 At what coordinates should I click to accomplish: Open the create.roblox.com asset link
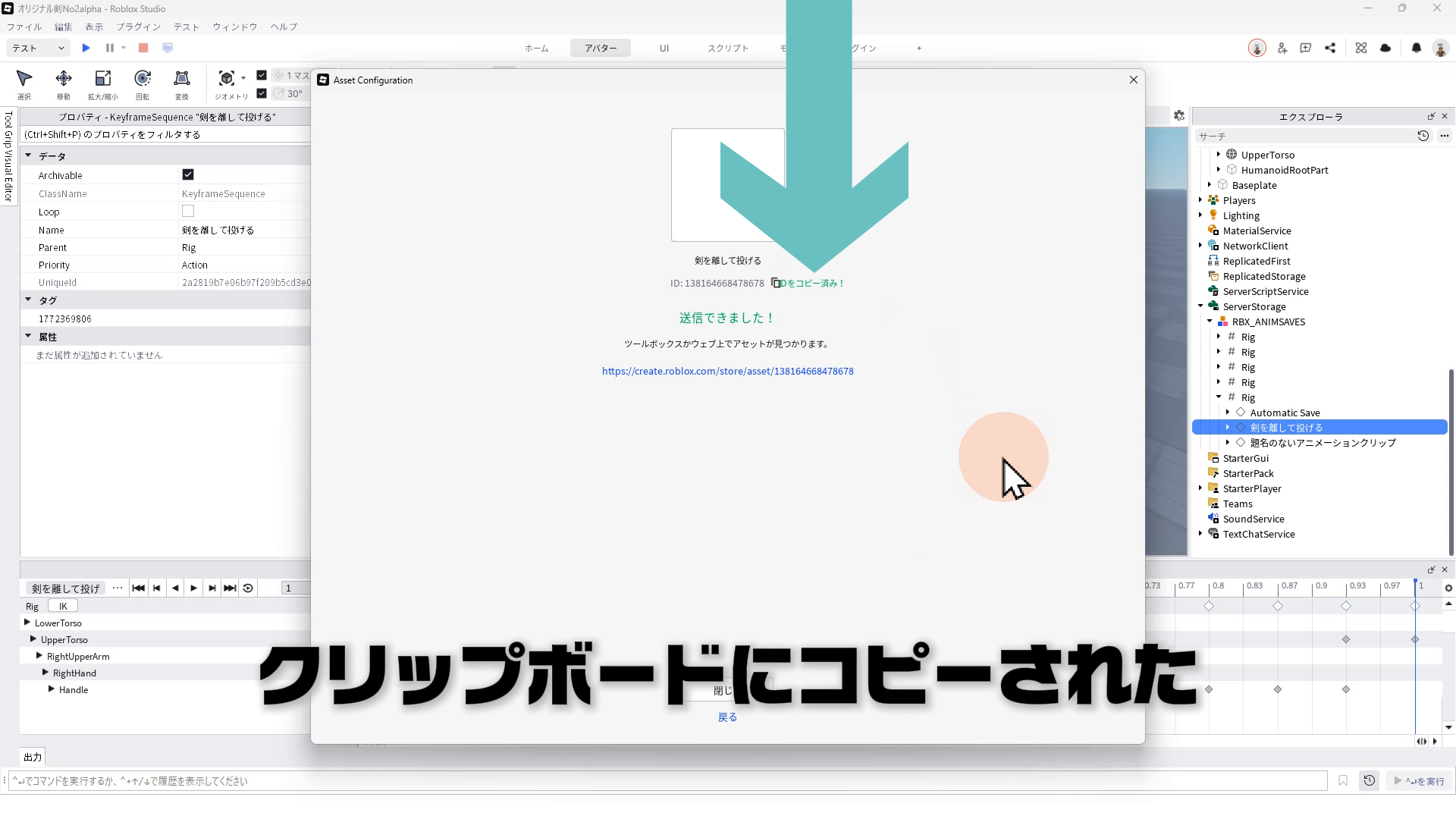click(727, 371)
